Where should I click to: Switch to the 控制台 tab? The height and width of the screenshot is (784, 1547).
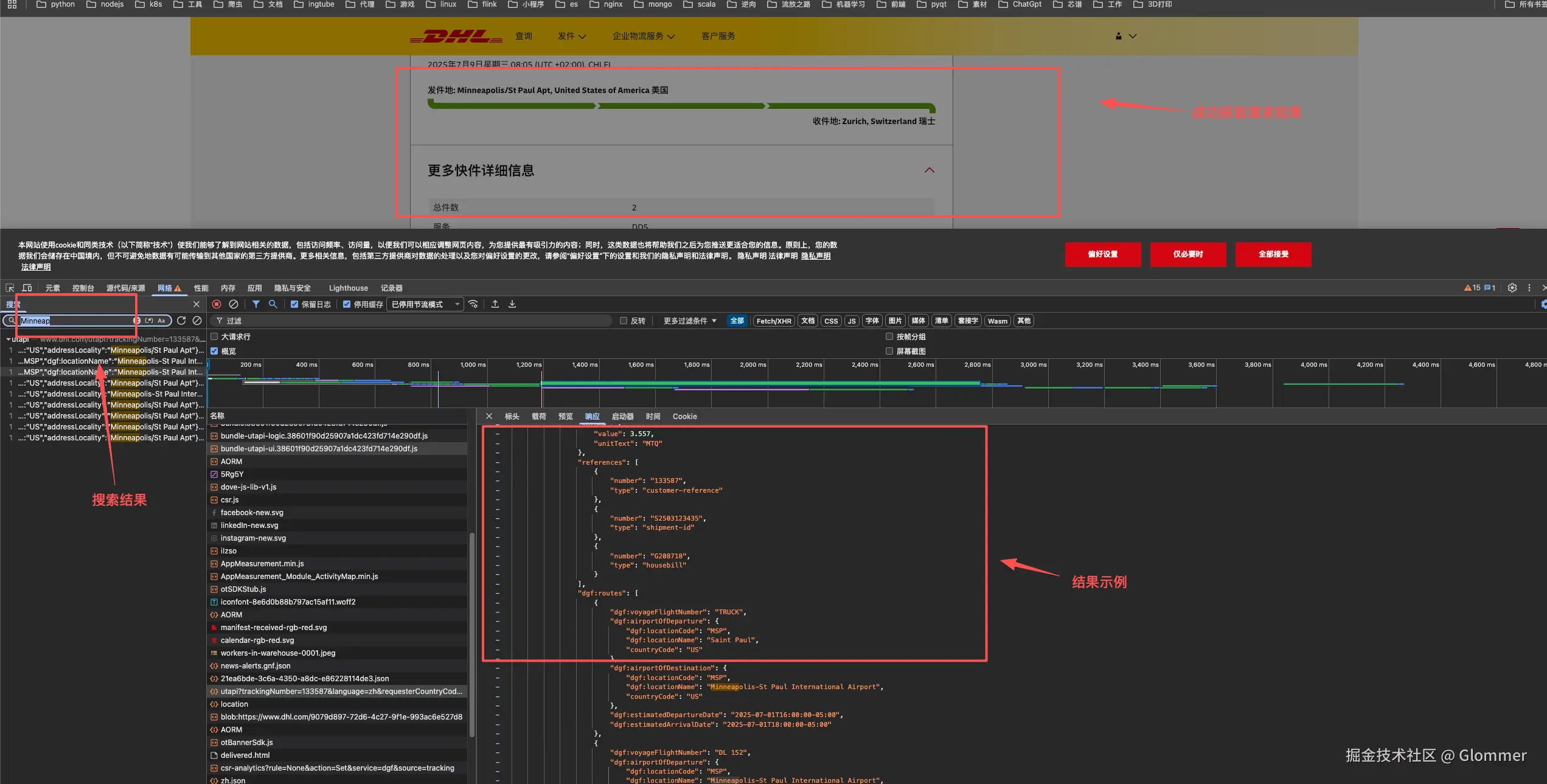coord(83,288)
